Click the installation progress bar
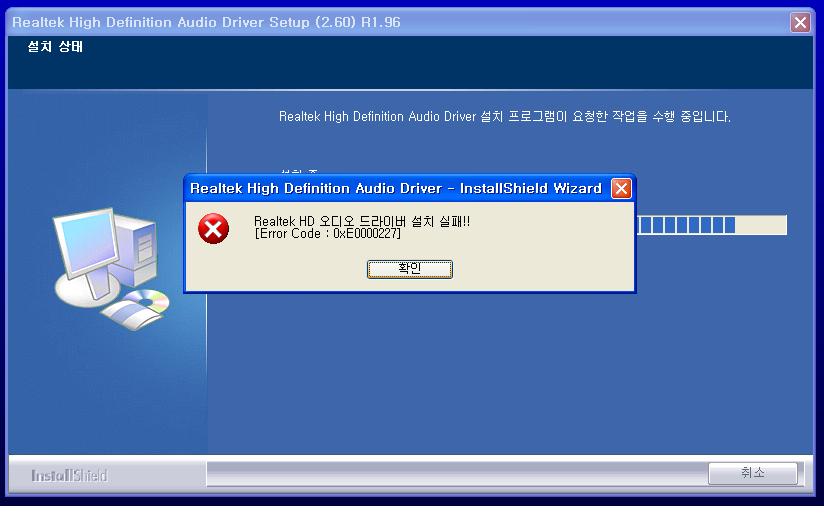 coord(712,225)
